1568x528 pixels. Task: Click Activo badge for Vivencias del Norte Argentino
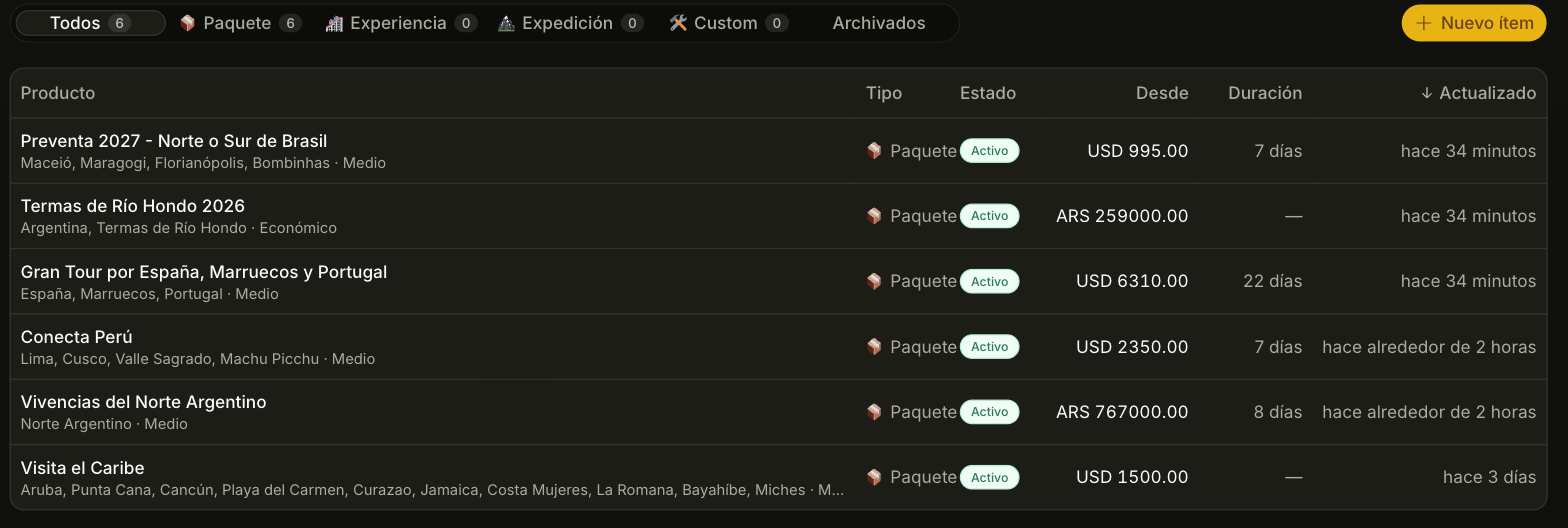(x=989, y=412)
